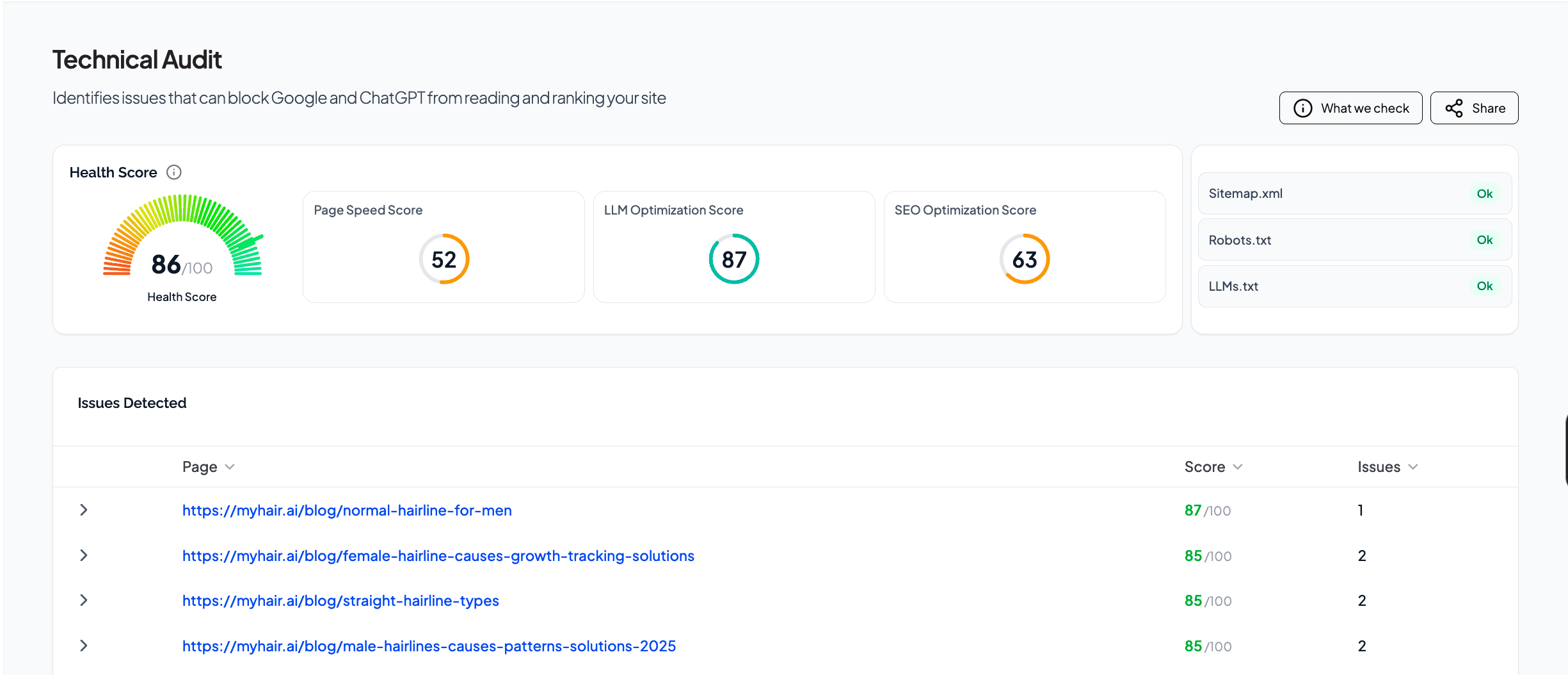
Task: Open the female-hairline-causes-growth-tracking-solutions link
Action: pyautogui.click(x=438, y=556)
